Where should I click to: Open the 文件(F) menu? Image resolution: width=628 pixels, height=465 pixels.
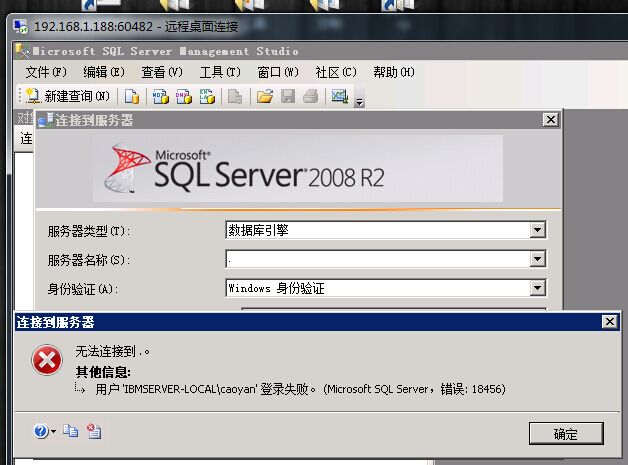[46, 72]
